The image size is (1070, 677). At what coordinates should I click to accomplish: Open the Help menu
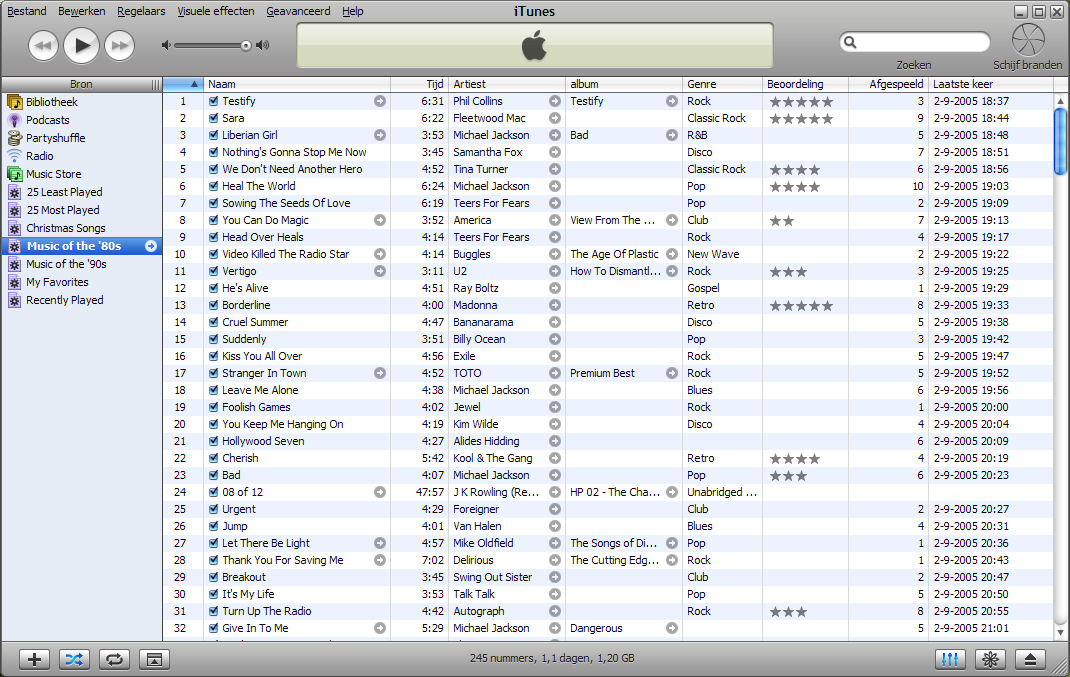tap(353, 11)
